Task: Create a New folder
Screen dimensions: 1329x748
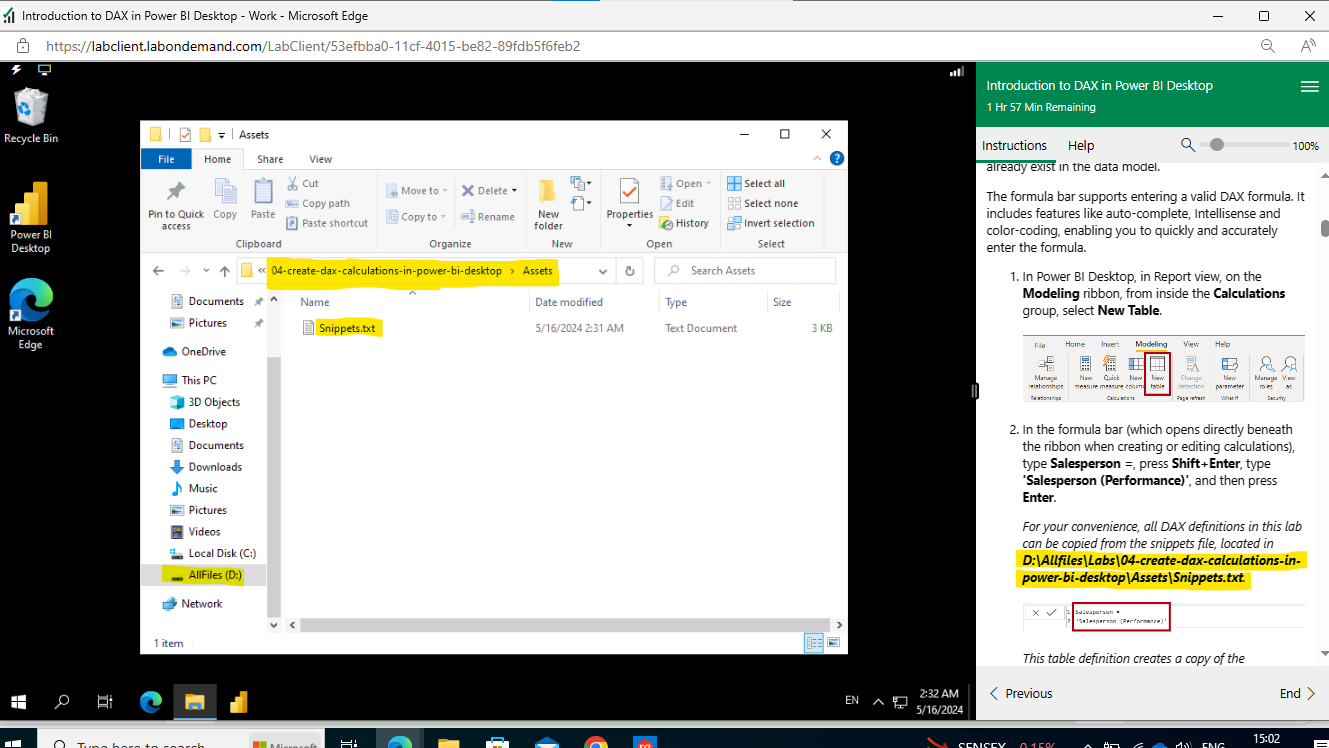Action: point(548,200)
